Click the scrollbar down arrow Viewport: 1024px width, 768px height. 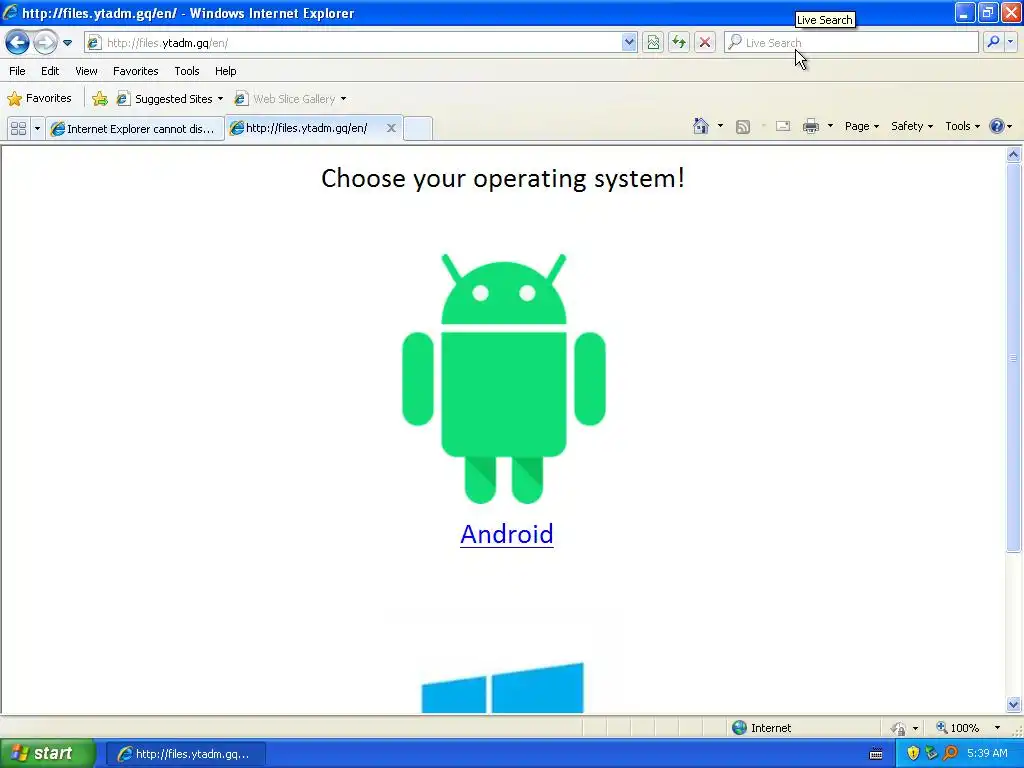pyautogui.click(x=1014, y=704)
